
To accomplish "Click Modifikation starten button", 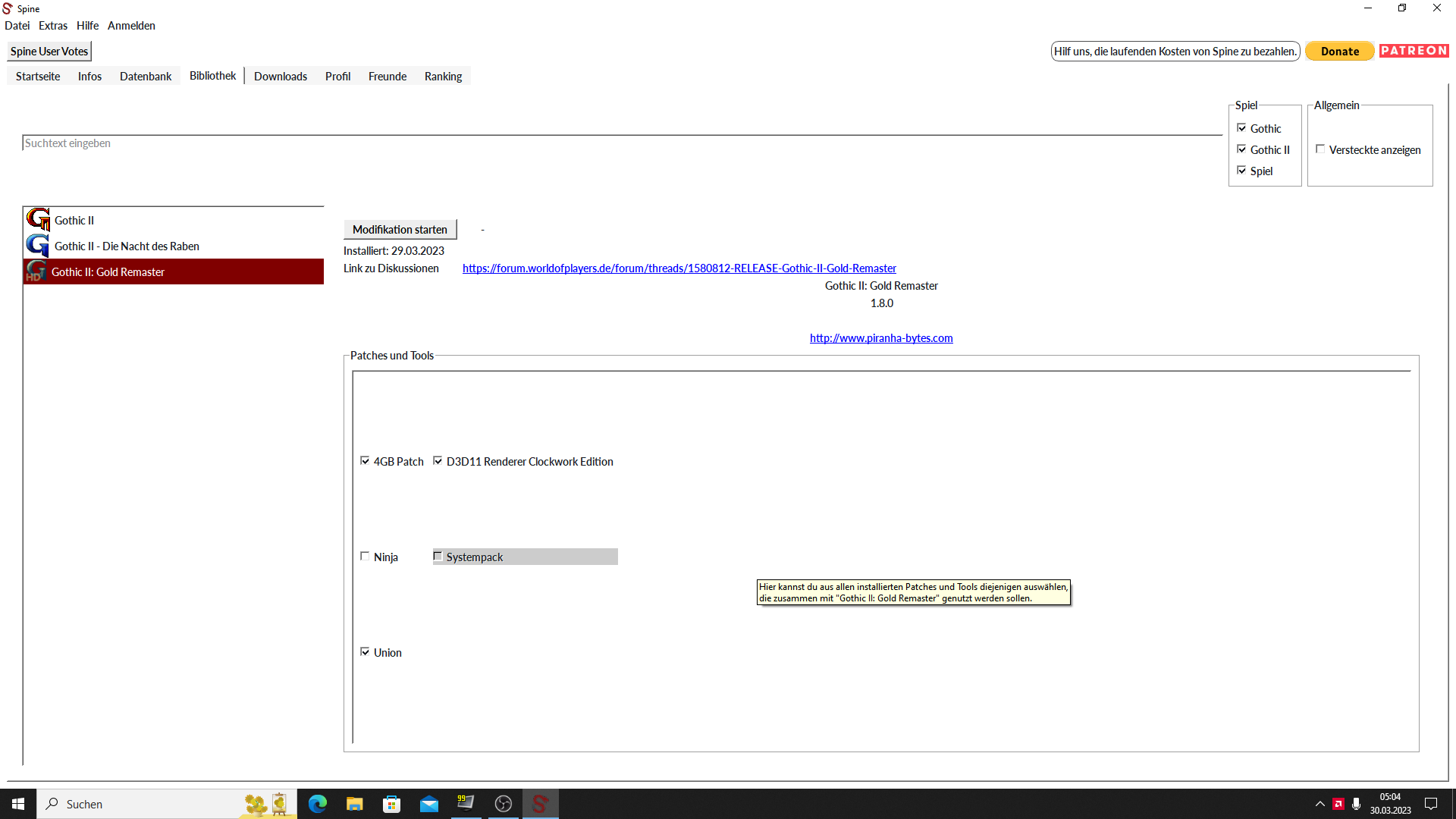I will [400, 229].
